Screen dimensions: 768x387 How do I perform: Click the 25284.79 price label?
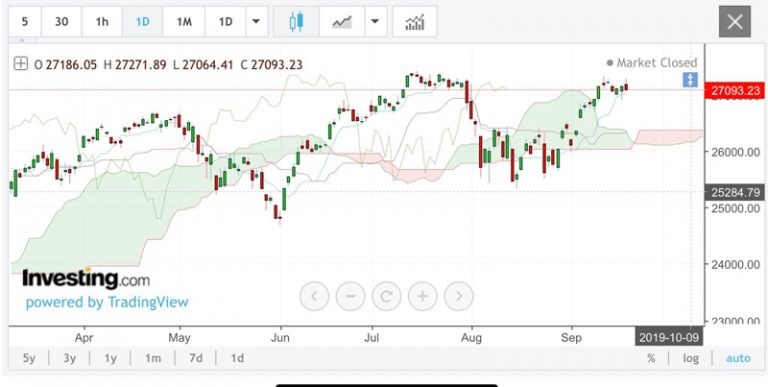[x=734, y=193]
